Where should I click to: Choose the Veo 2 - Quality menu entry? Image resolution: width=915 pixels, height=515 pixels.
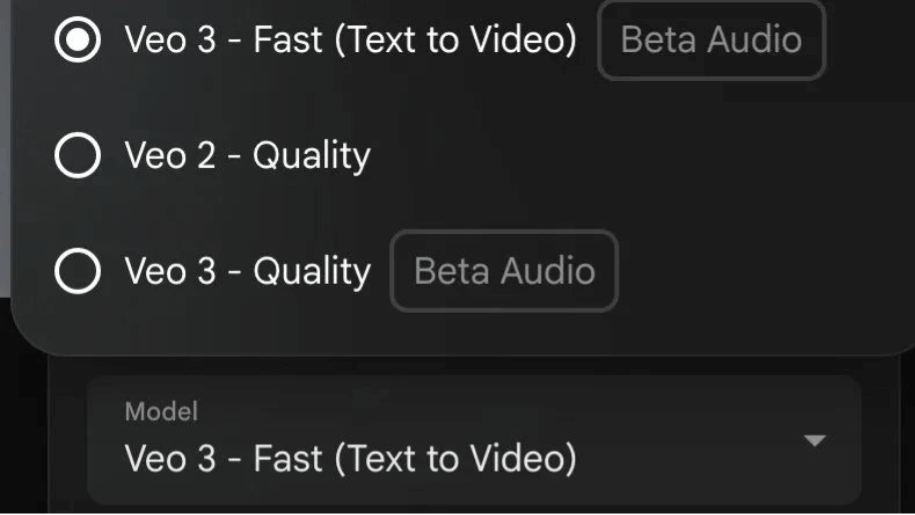click(247, 156)
